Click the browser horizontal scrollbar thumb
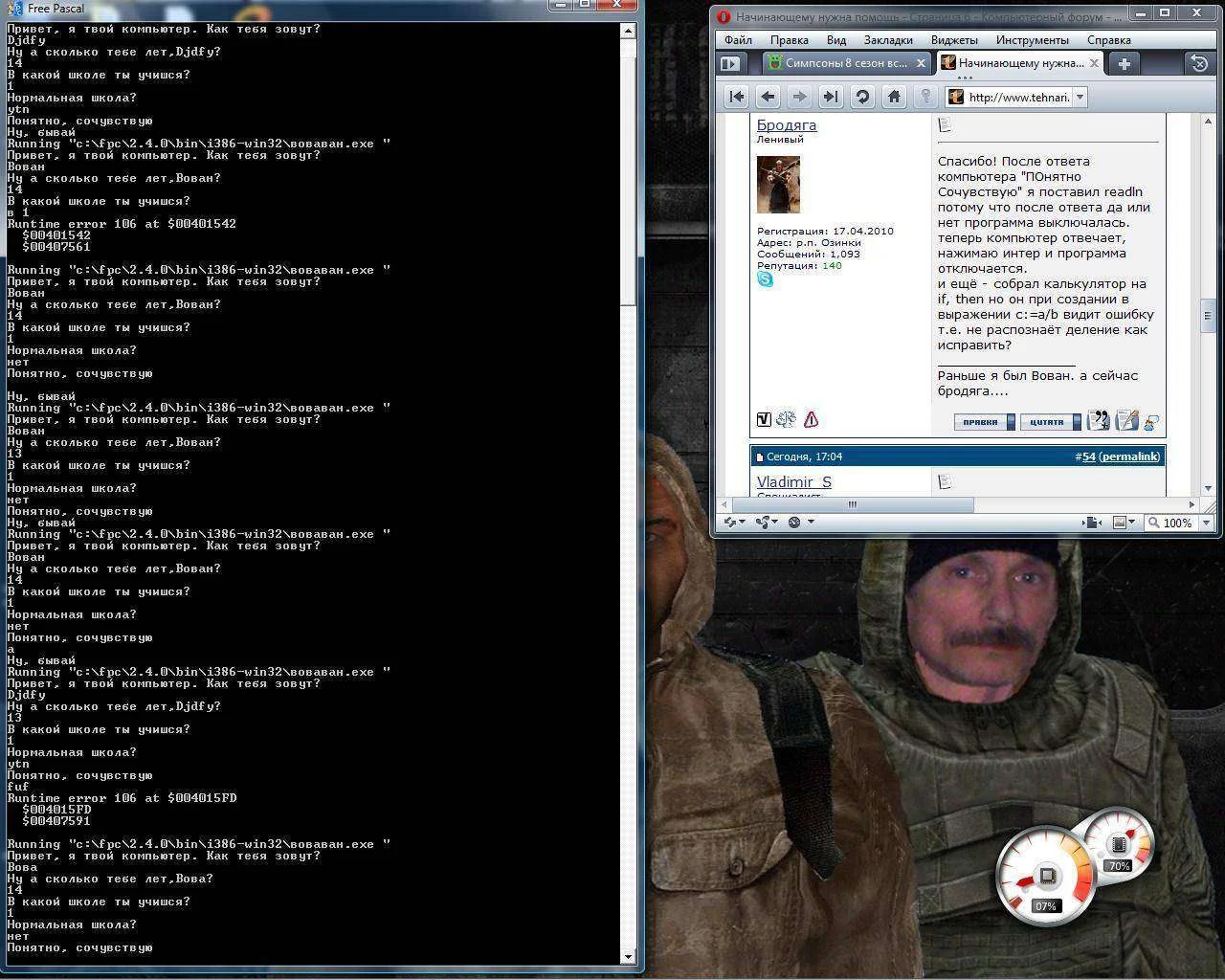The height and width of the screenshot is (980, 1225). (x=853, y=504)
